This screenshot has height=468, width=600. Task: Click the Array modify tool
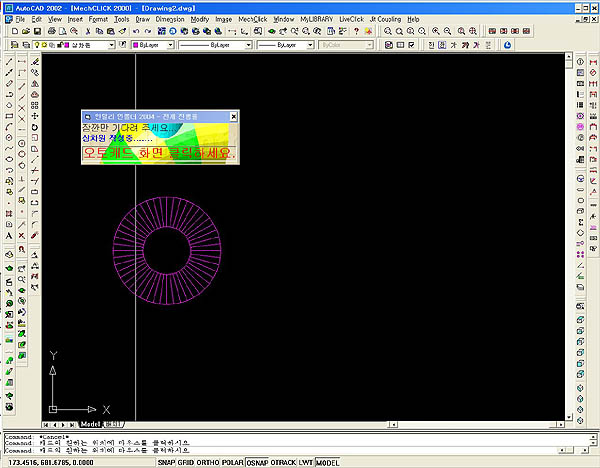pos(35,105)
